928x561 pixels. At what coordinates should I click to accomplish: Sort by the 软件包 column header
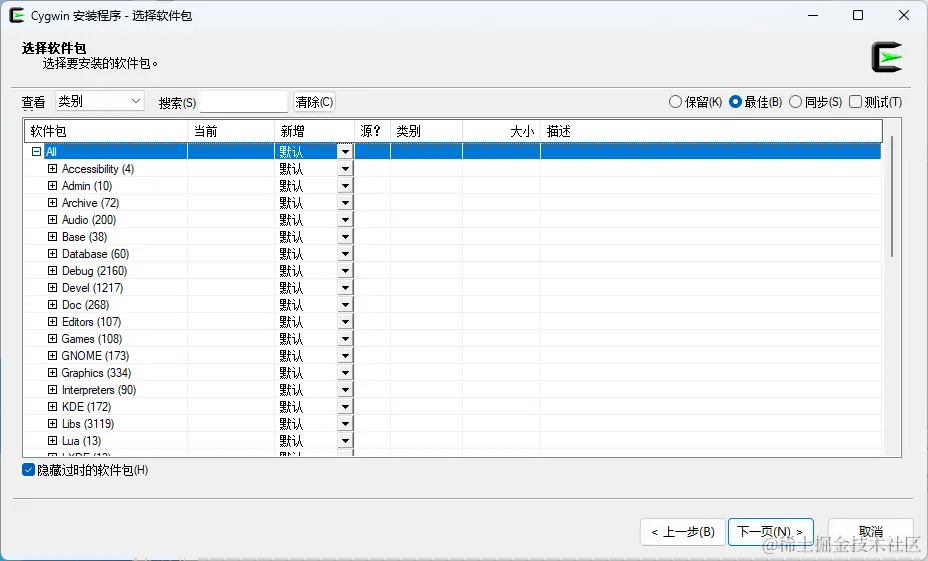coord(106,131)
